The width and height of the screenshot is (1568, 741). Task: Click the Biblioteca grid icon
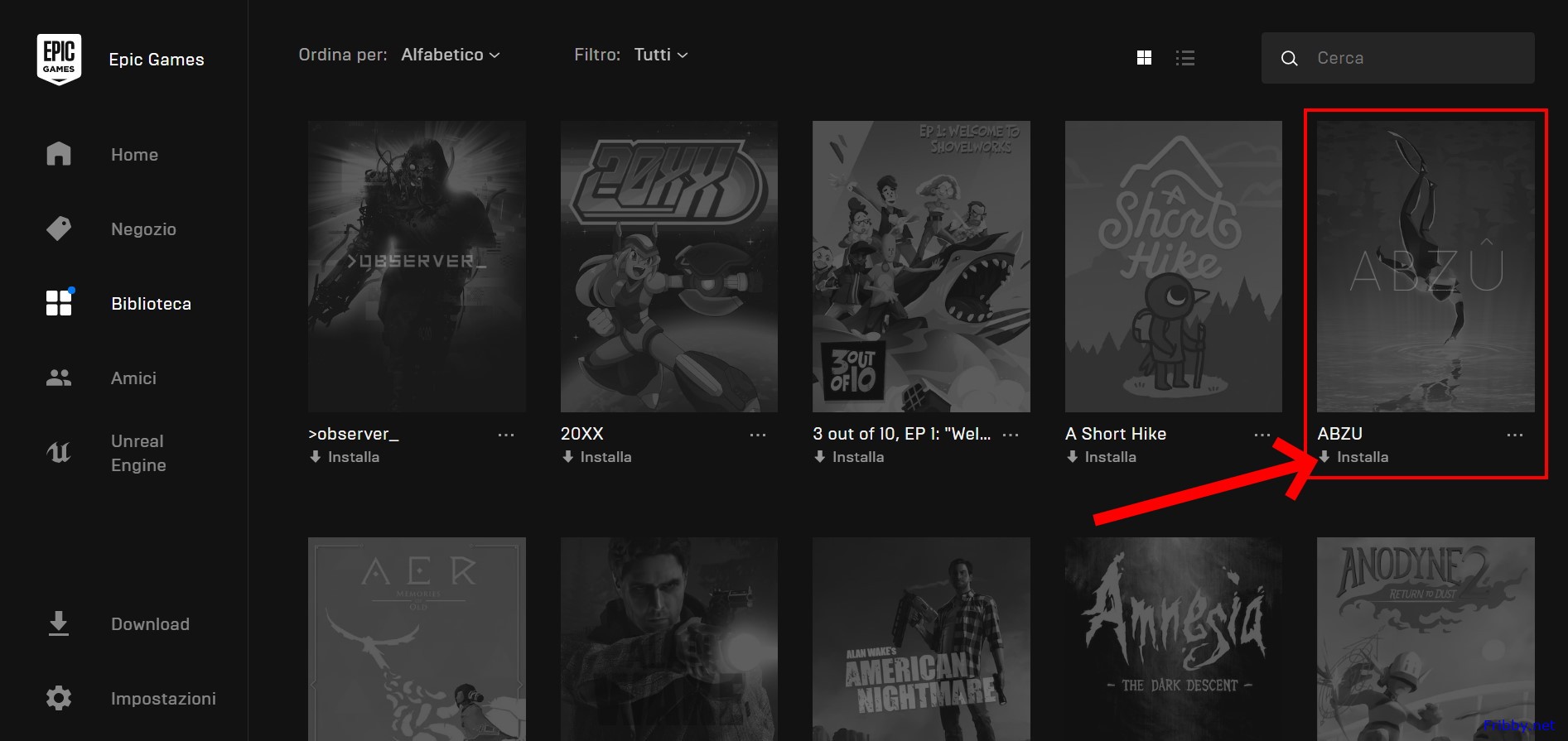pos(59,303)
